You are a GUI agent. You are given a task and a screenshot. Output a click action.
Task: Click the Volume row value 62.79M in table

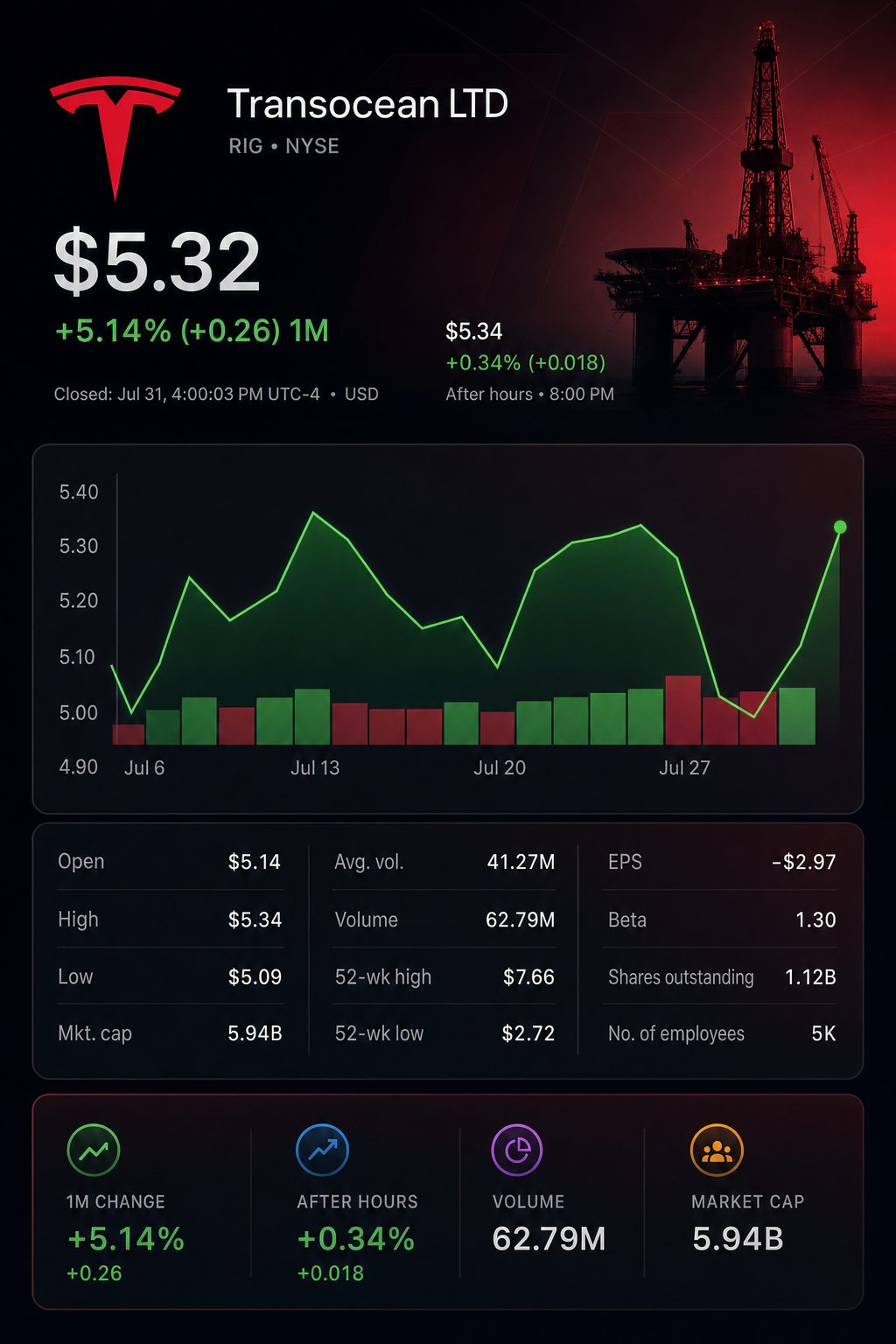[x=521, y=920]
